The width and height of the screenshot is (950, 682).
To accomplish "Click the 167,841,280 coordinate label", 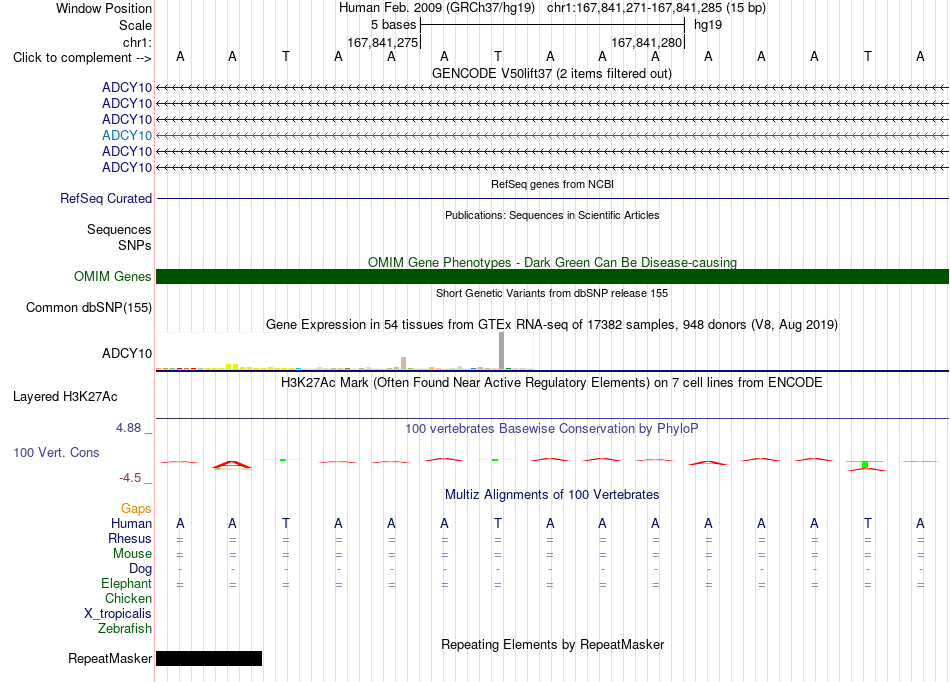I will [x=646, y=42].
